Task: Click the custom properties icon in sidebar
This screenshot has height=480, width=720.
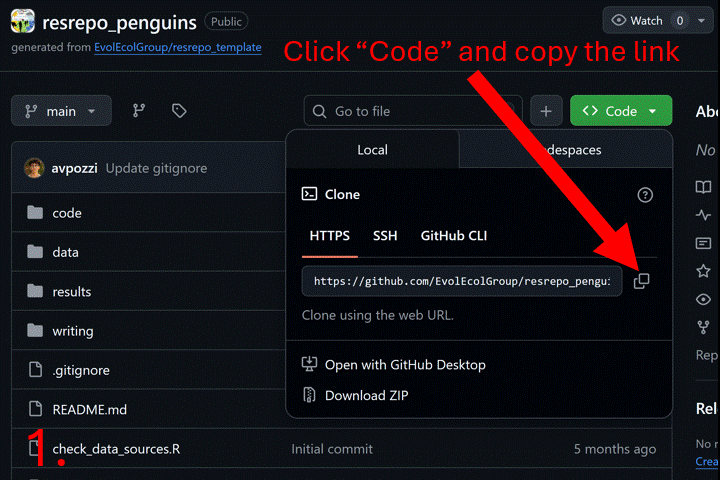Action: click(703, 243)
